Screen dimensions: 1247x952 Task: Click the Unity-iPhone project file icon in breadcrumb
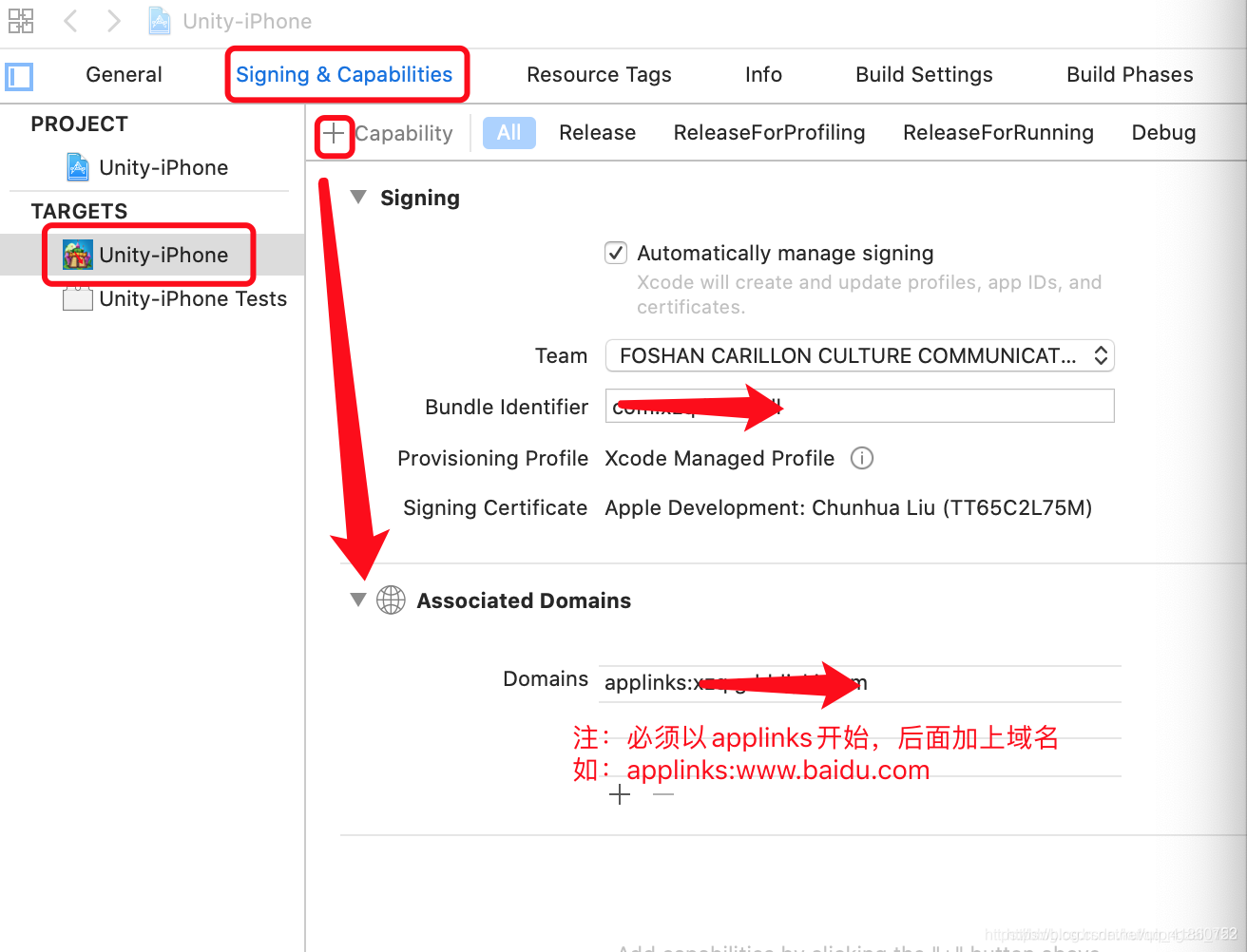click(160, 21)
